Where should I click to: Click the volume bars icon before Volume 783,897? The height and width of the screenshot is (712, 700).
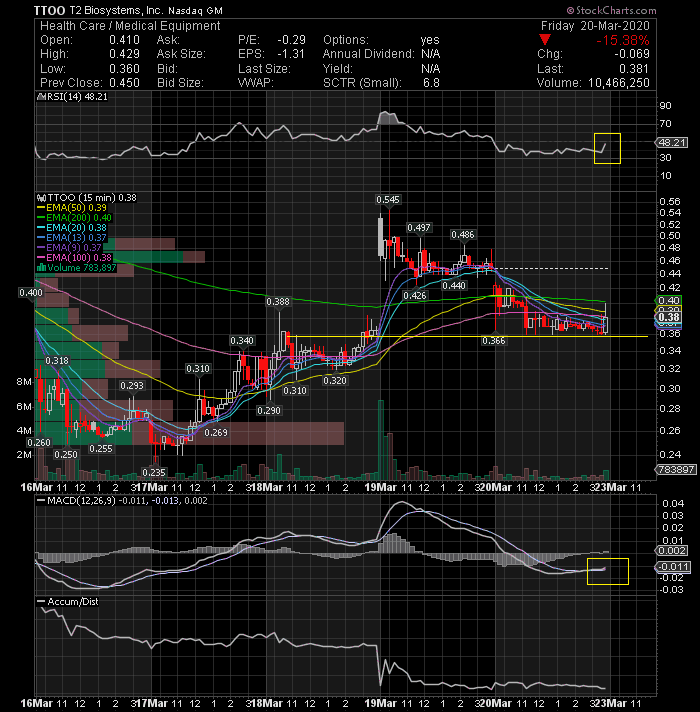(x=41, y=267)
